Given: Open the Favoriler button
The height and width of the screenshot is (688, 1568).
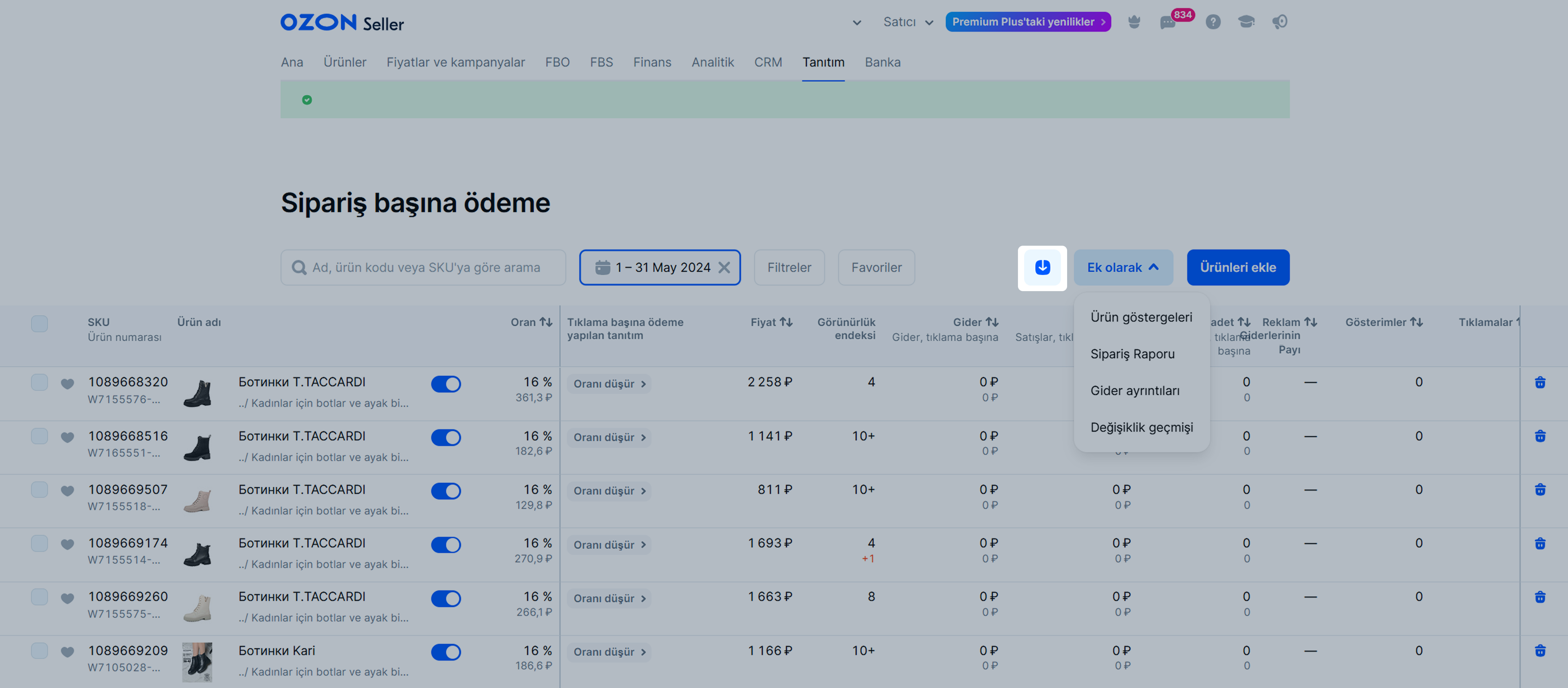Looking at the screenshot, I should click(x=876, y=268).
